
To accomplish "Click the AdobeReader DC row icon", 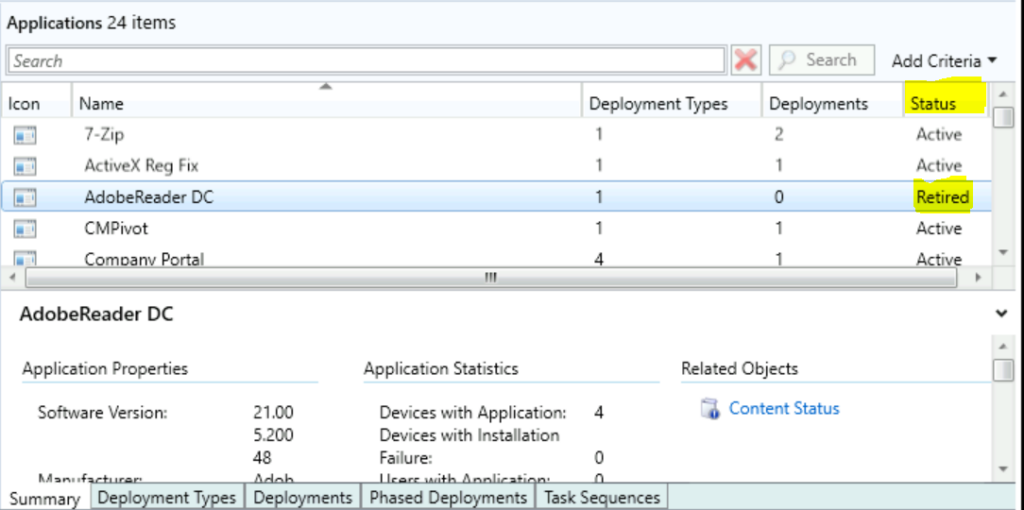I will pyautogui.click(x=25, y=197).
